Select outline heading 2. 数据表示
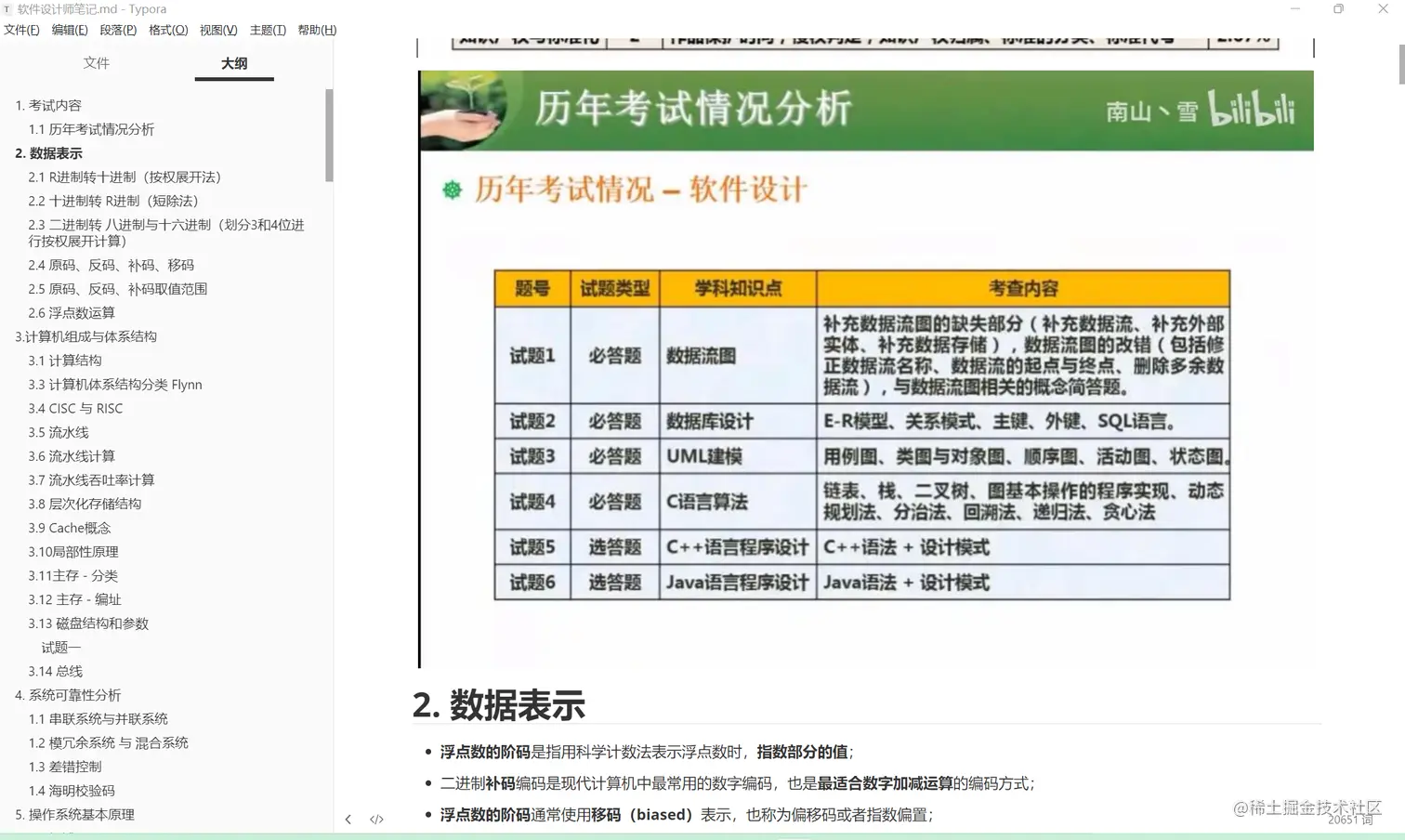This screenshot has width=1405, height=840. [x=48, y=153]
